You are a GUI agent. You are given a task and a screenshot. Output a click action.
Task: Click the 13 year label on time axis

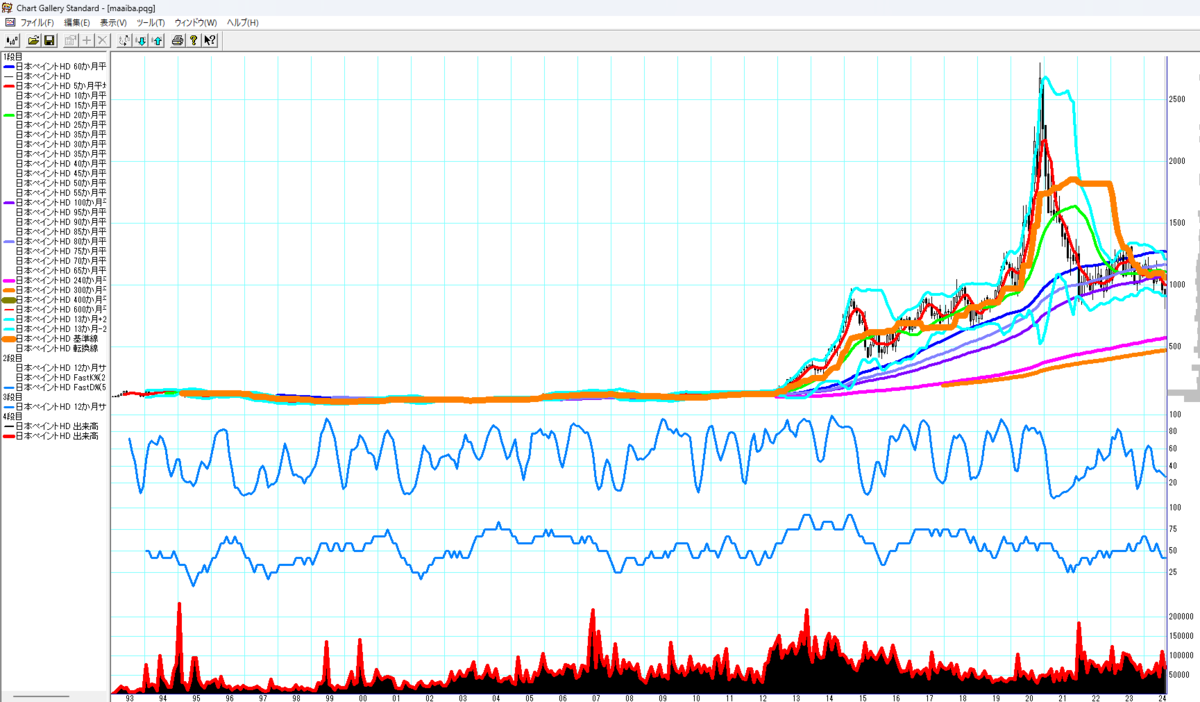[796, 697]
